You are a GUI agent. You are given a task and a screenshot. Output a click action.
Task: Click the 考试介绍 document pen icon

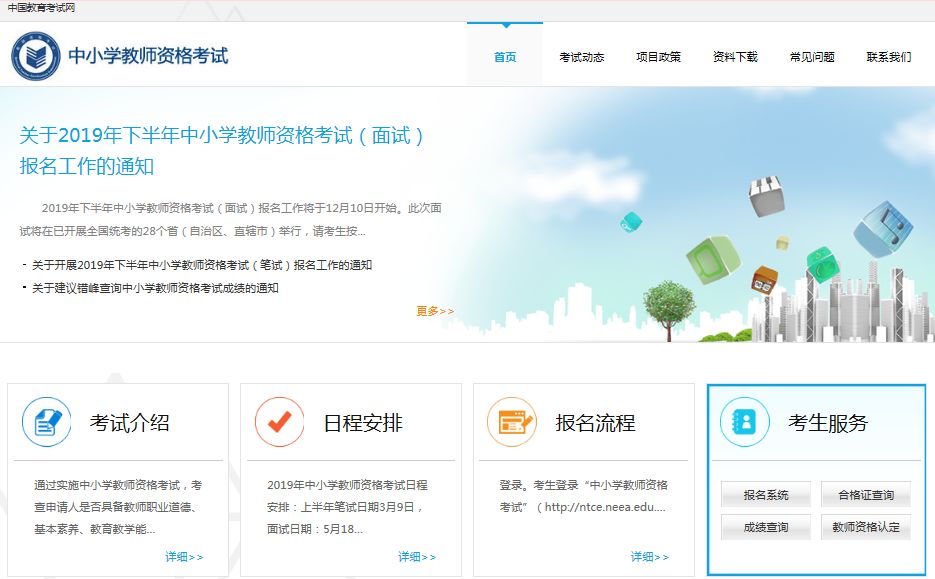[47, 422]
